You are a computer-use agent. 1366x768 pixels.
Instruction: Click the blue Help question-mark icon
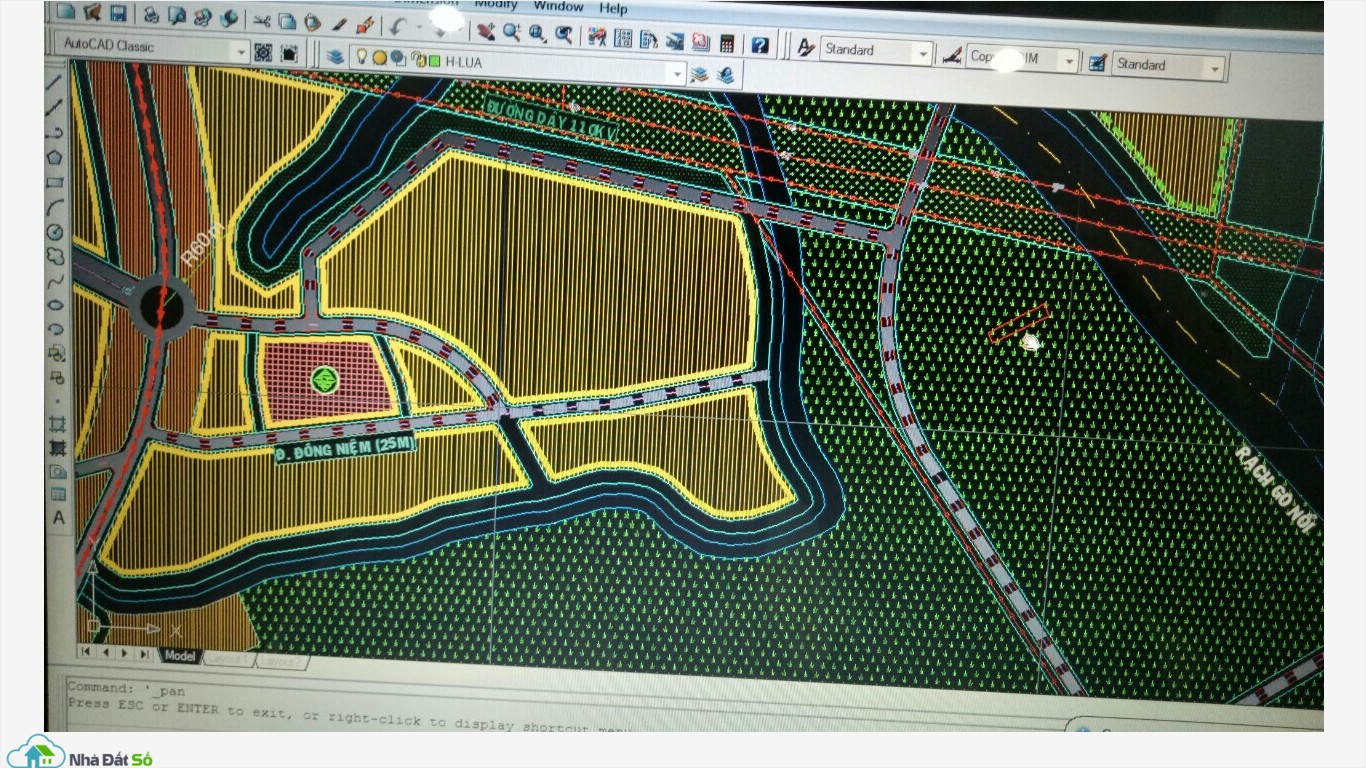point(760,44)
